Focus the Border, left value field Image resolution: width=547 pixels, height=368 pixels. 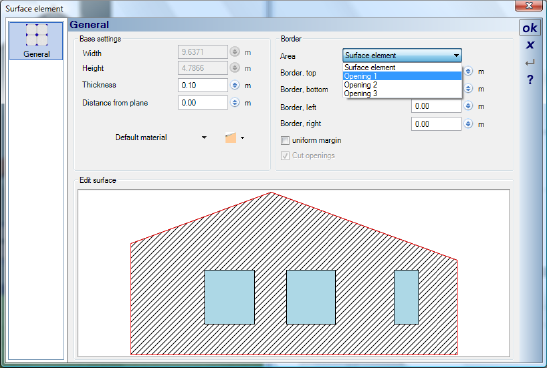pyautogui.click(x=436, y=106)
